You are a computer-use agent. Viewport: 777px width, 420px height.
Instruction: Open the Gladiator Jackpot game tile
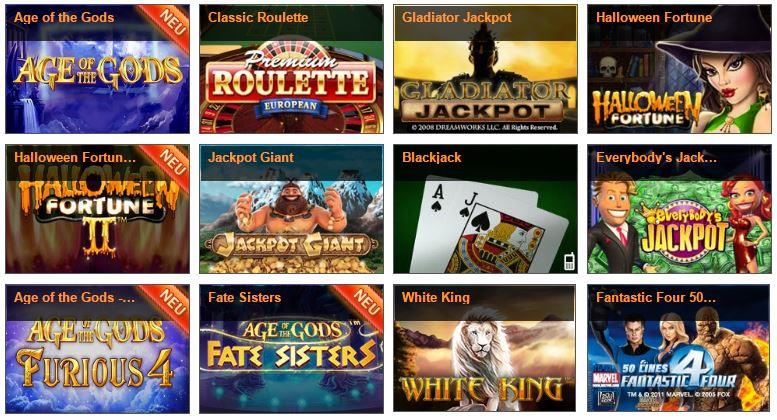point(486,69)
